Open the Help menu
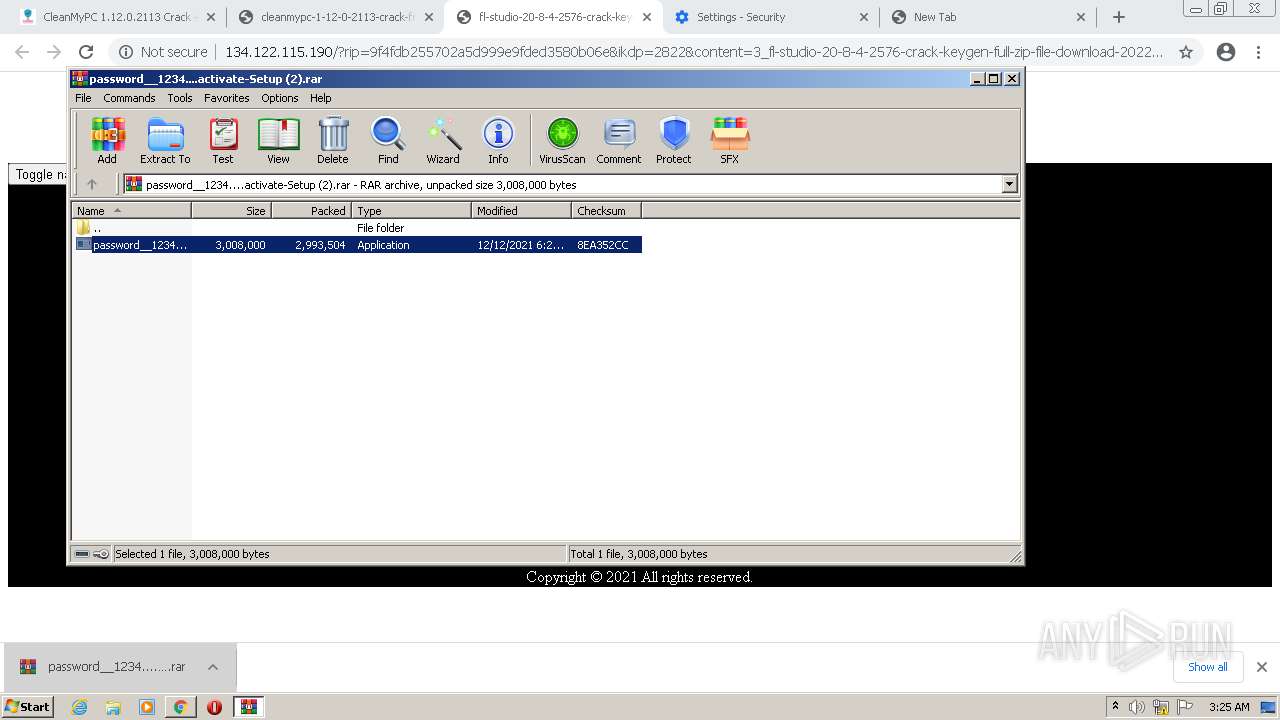 [x=320, y=98]
